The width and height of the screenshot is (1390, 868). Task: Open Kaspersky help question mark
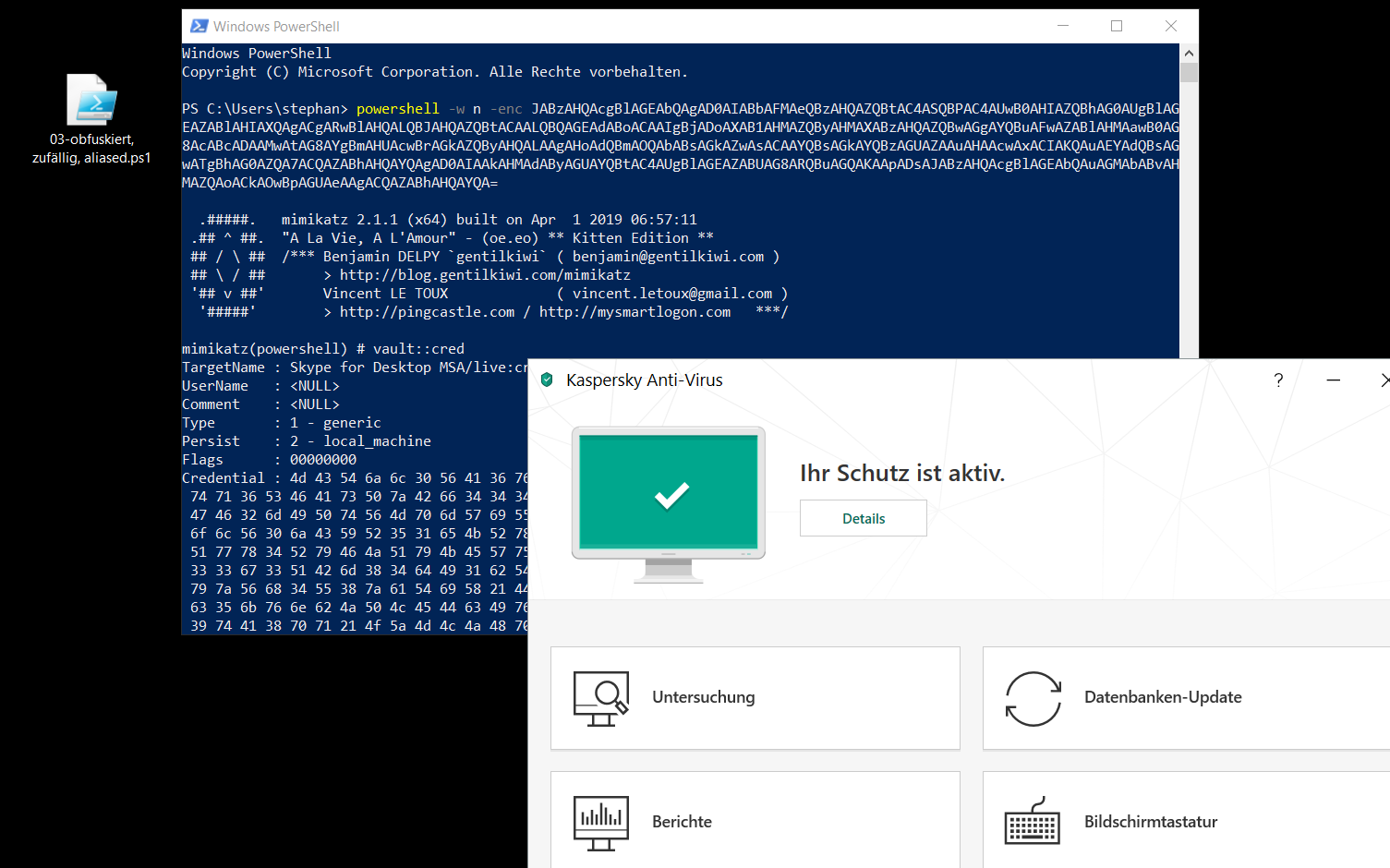click(x=1278, y=380)
